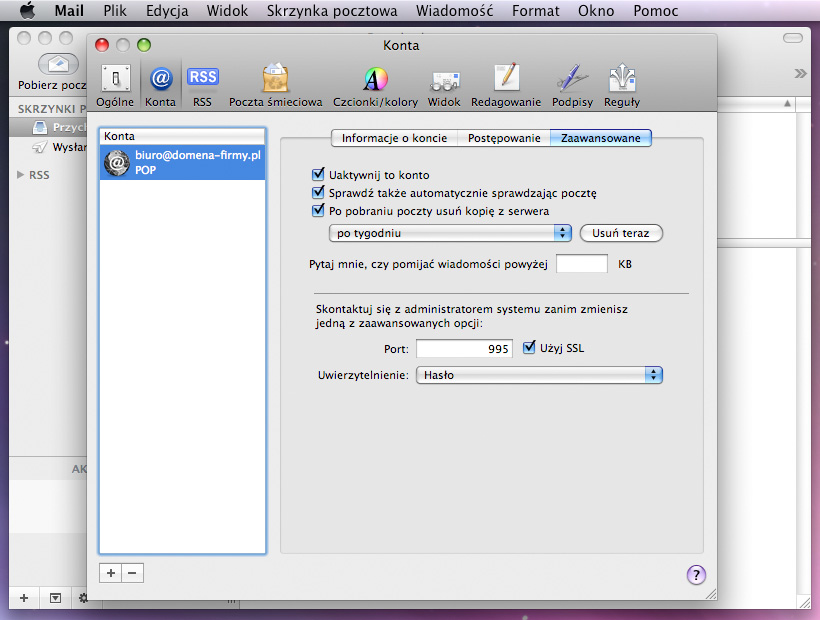Image resolution: width=820 pixels, height=620 pixels.
Task: Click the Port number field
Action: [464, 349]
